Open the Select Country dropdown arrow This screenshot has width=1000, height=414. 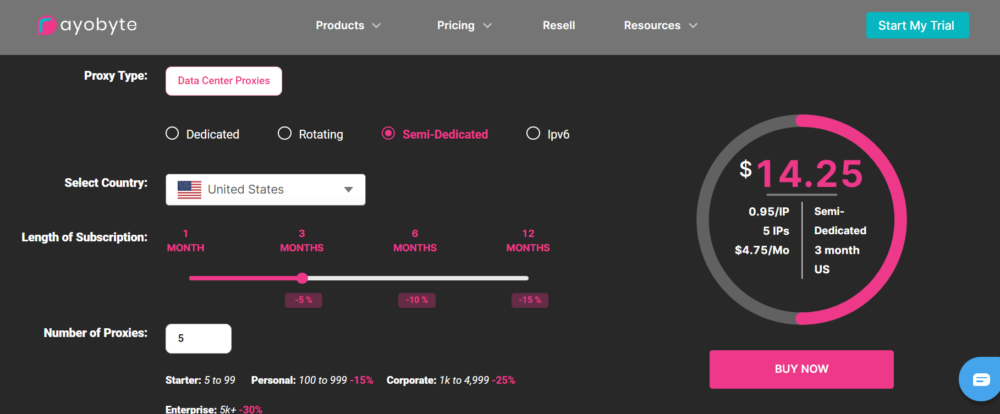point(348,189)
